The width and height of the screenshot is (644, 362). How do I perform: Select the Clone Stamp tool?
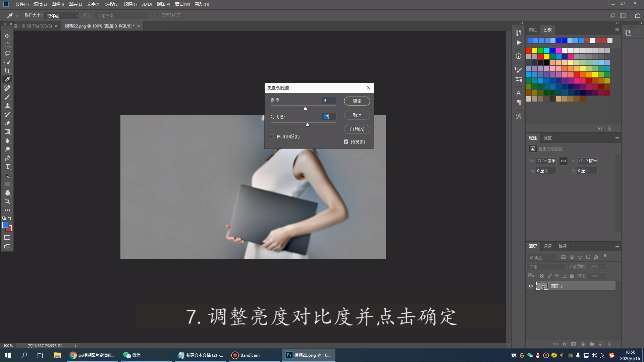coord(7,106)
